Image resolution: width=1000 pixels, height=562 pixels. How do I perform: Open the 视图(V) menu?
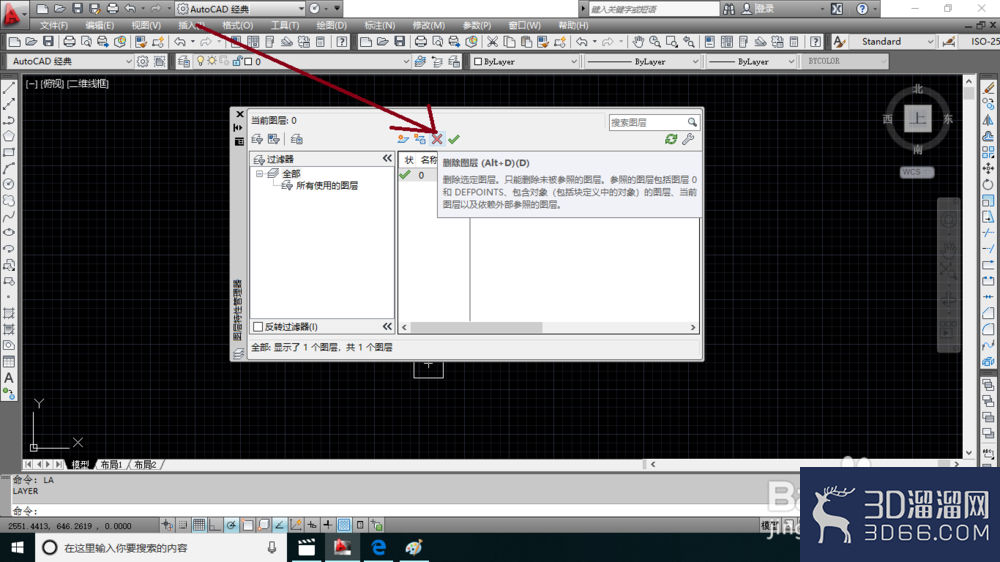coord(146,26)
